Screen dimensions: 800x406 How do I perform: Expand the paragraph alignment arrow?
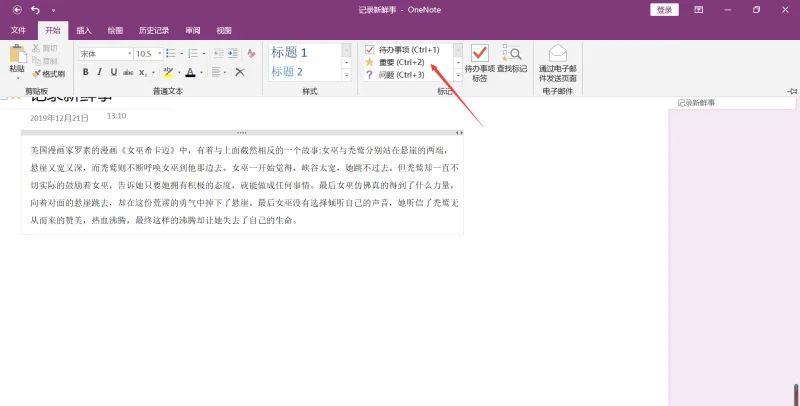(225, 72)
